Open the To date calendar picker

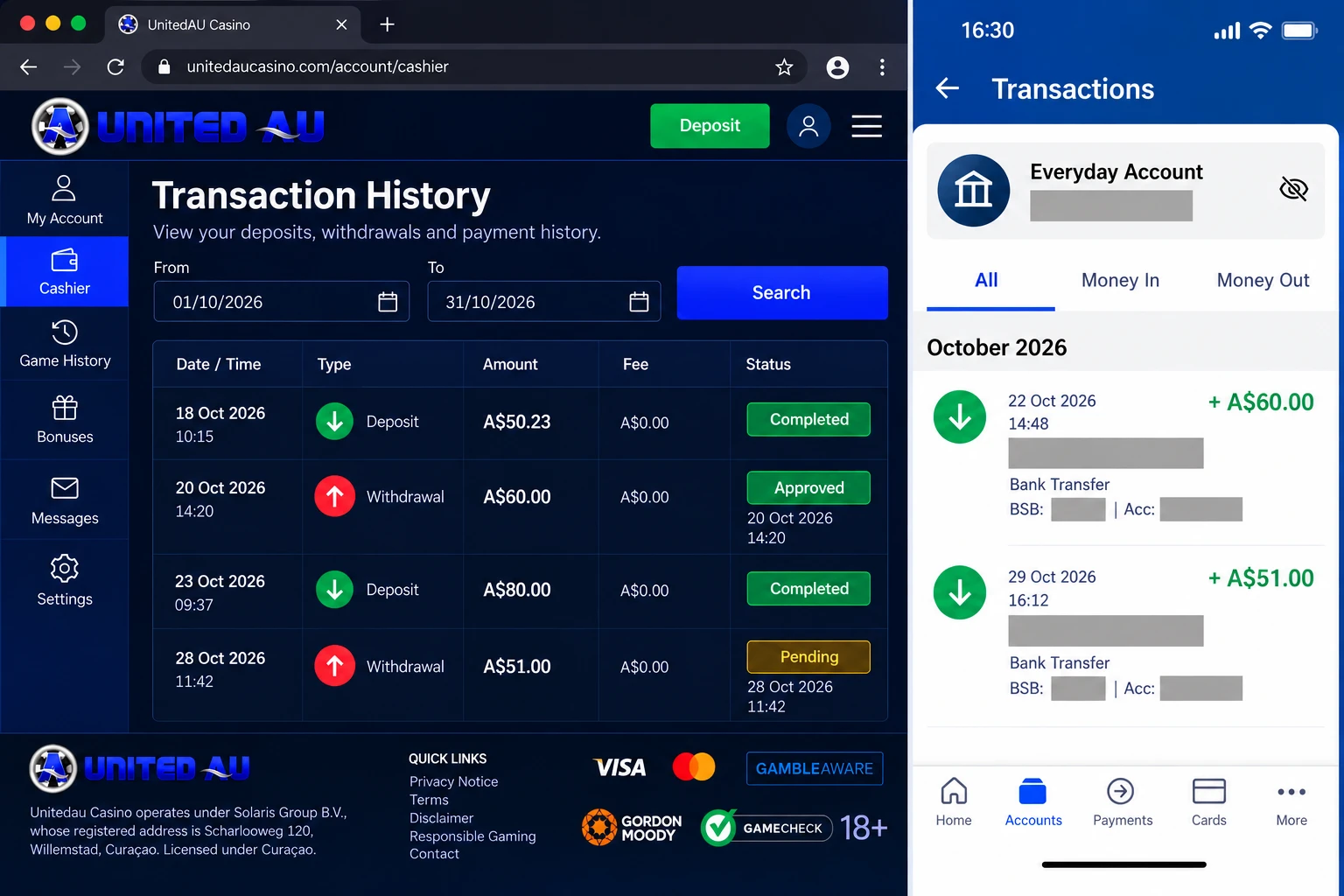[x=639, y=302]
